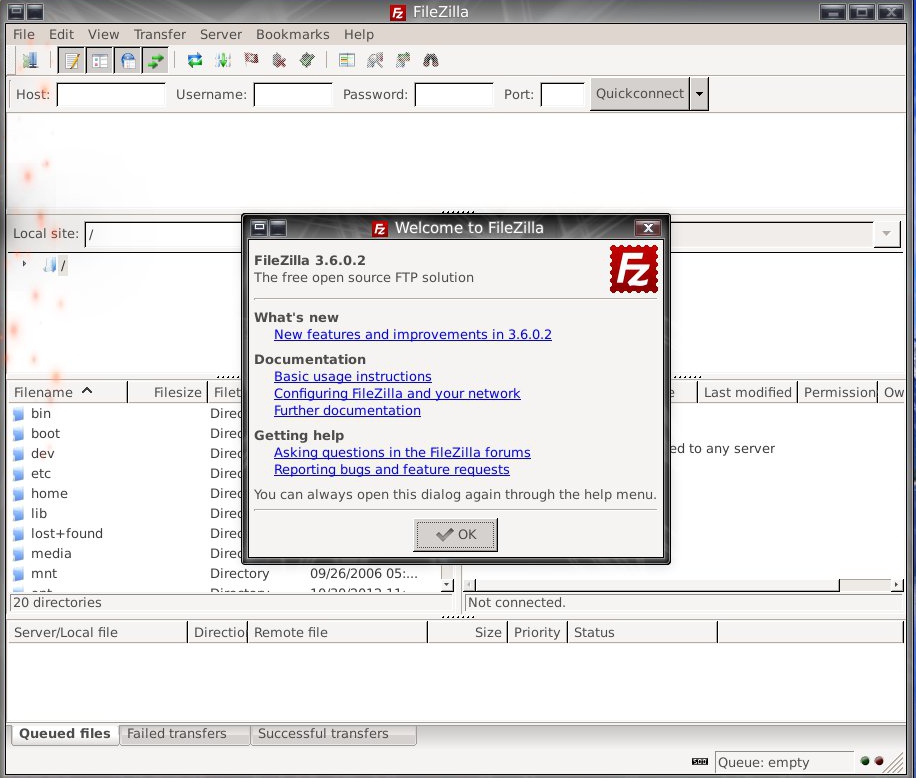Viewport: 916px width, 778px height.
Task: Open the Site Manager icon
Action: [x=29, y=60]
